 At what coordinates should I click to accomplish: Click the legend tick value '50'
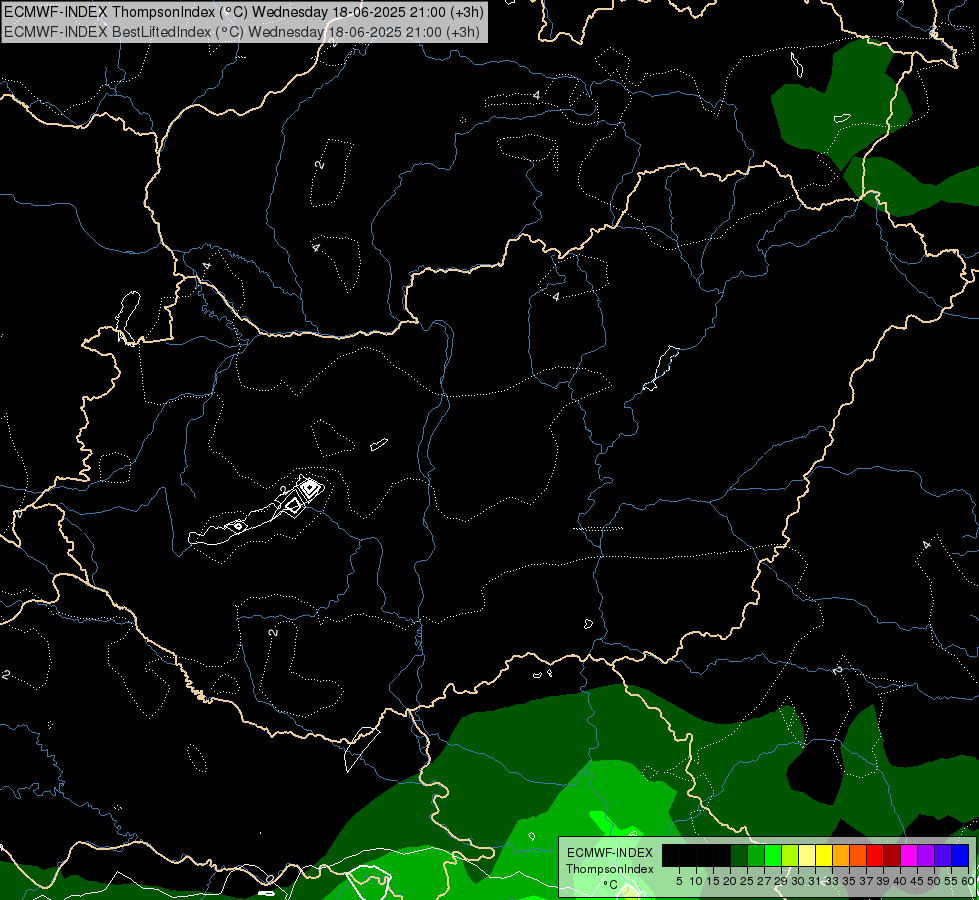(935, 881)
